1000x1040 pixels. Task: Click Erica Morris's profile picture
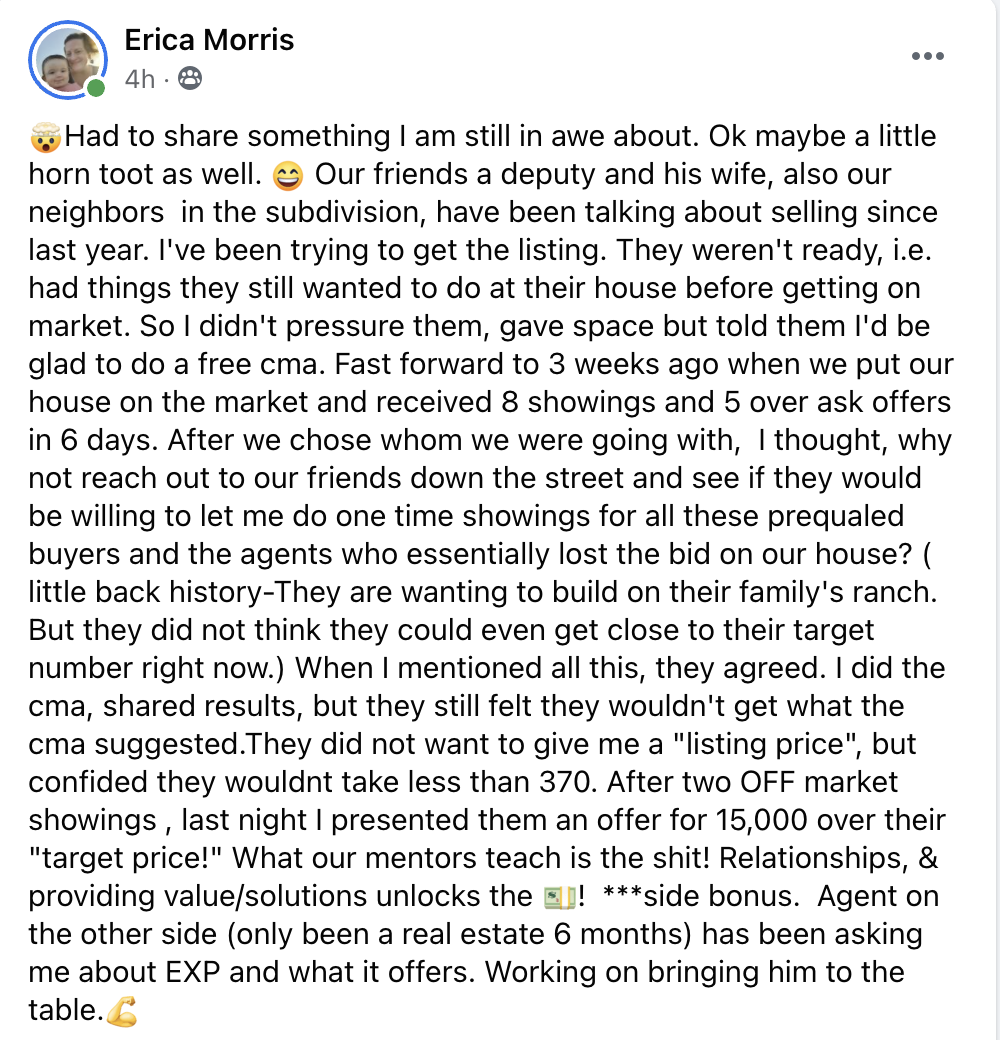(68, 60)
